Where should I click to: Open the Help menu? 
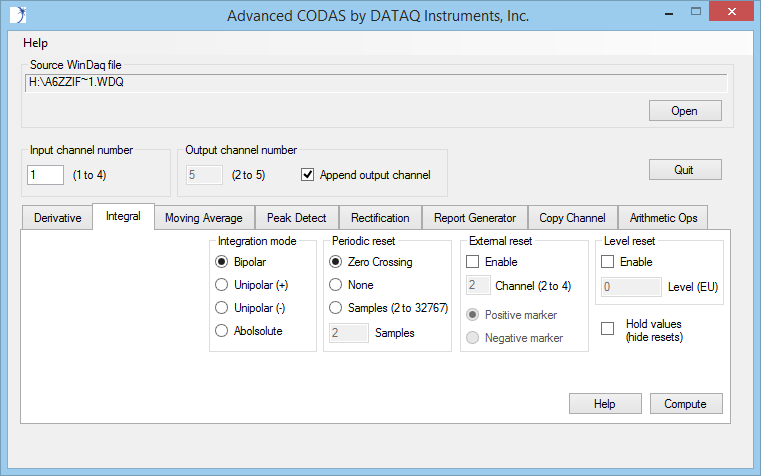pos(35,43)
